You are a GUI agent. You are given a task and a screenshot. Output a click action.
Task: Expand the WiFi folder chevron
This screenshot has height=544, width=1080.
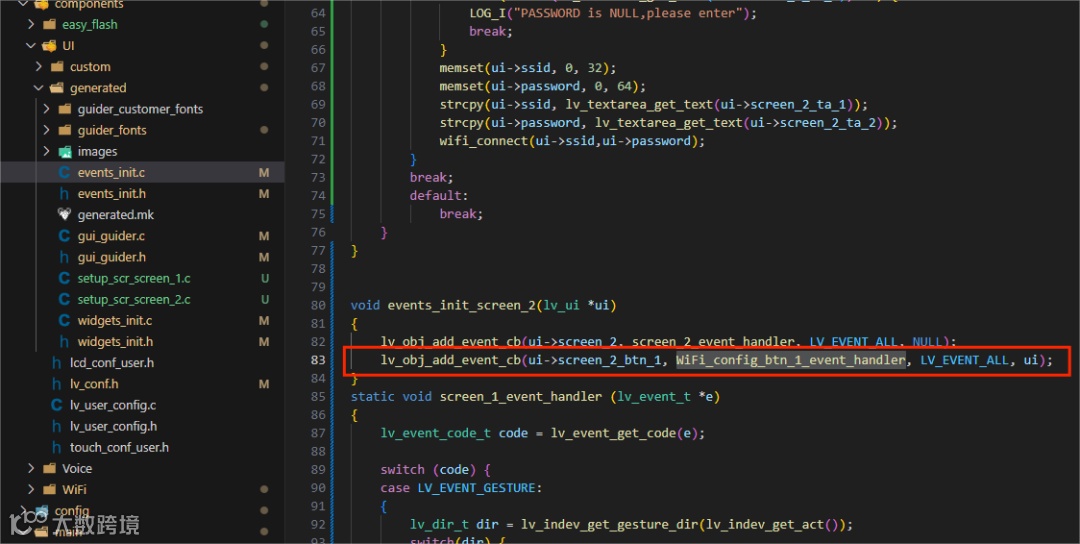point(30,490)
